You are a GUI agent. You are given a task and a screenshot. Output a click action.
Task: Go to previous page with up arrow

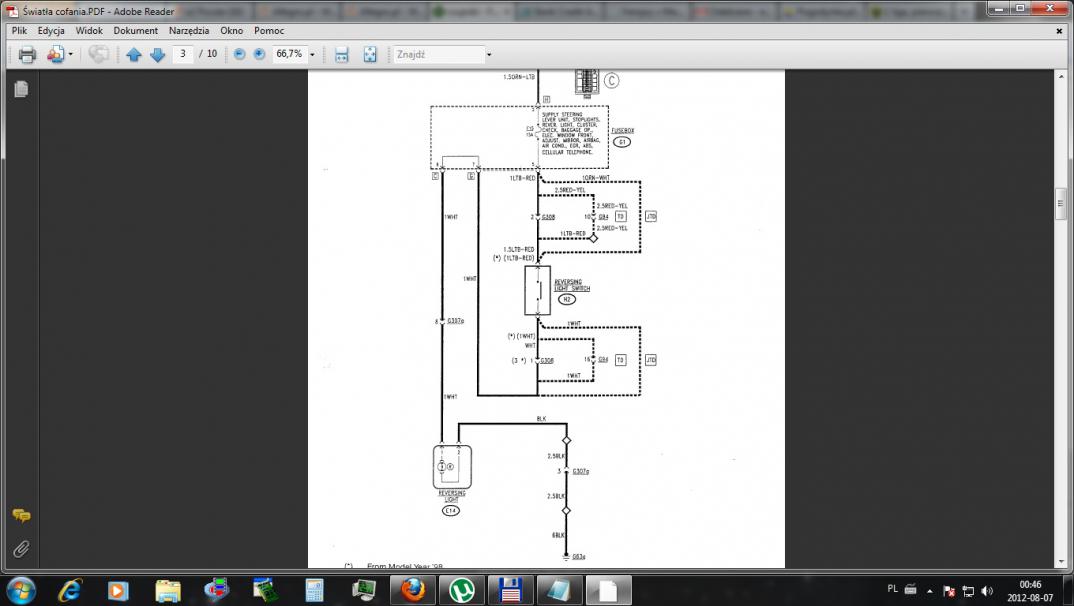(134, 54)
